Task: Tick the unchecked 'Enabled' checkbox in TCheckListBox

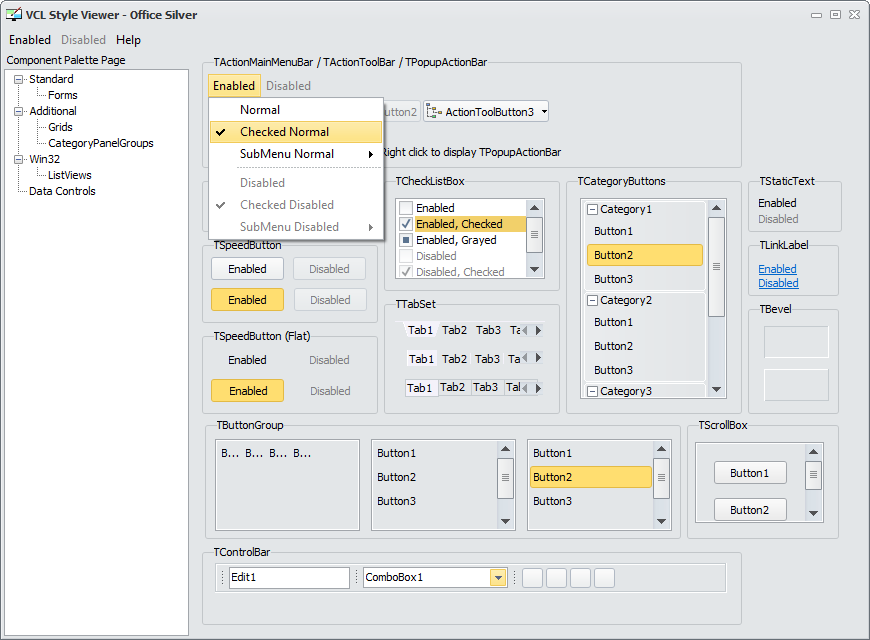Action: point(406,208)
